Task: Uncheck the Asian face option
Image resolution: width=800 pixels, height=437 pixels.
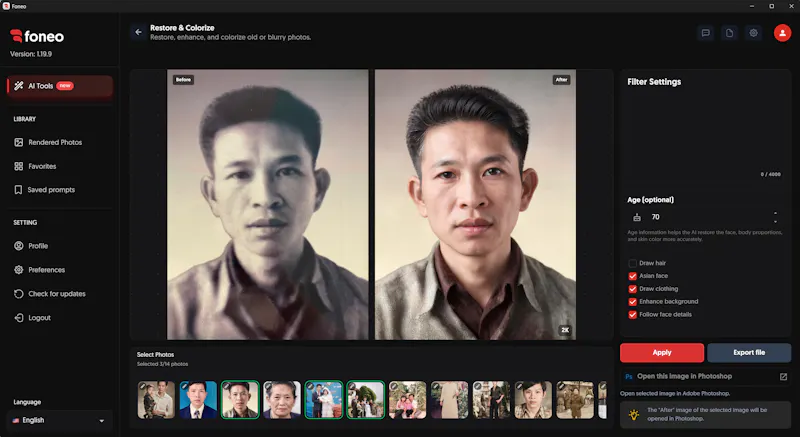Action: click(x=633, y=276)
